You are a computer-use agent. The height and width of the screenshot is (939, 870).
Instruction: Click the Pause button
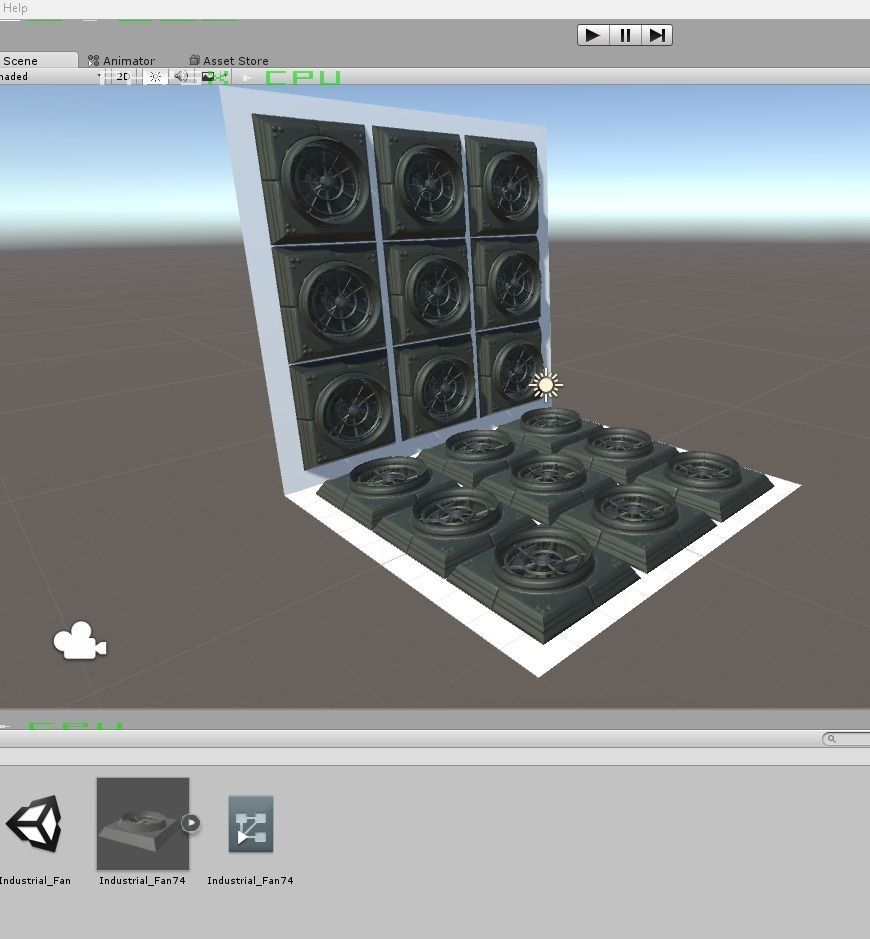click(x=625, y=35)
